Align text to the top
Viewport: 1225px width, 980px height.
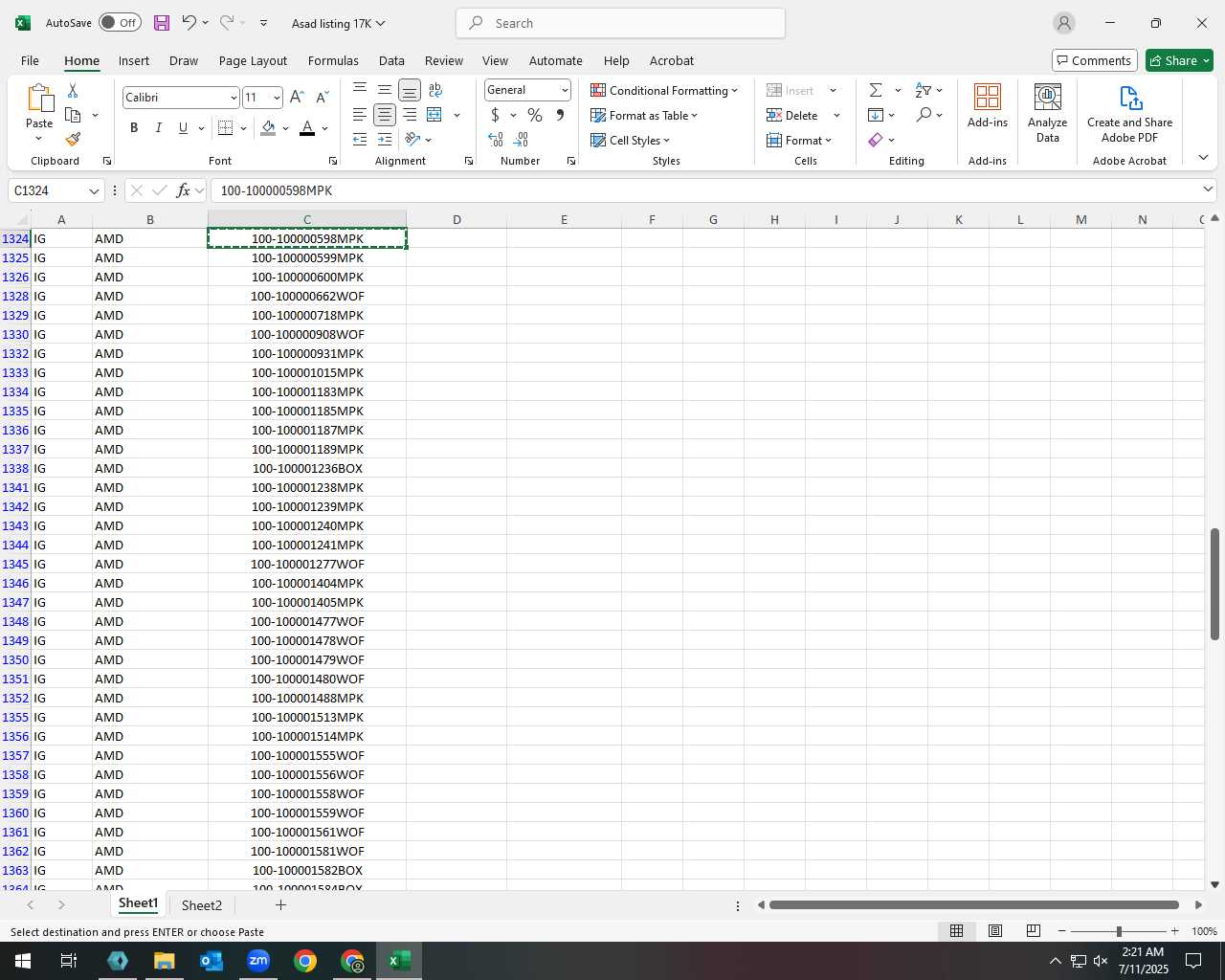[x=360, y=90]
